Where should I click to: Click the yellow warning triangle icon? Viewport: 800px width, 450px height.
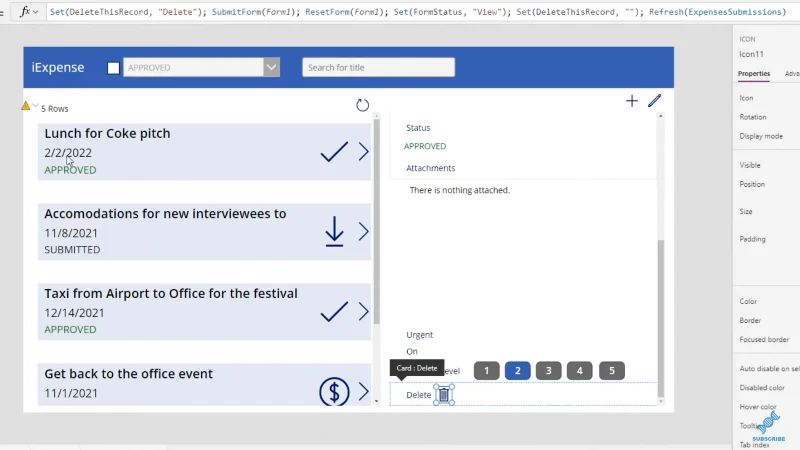pyautogui.click(x=26, y=106)
